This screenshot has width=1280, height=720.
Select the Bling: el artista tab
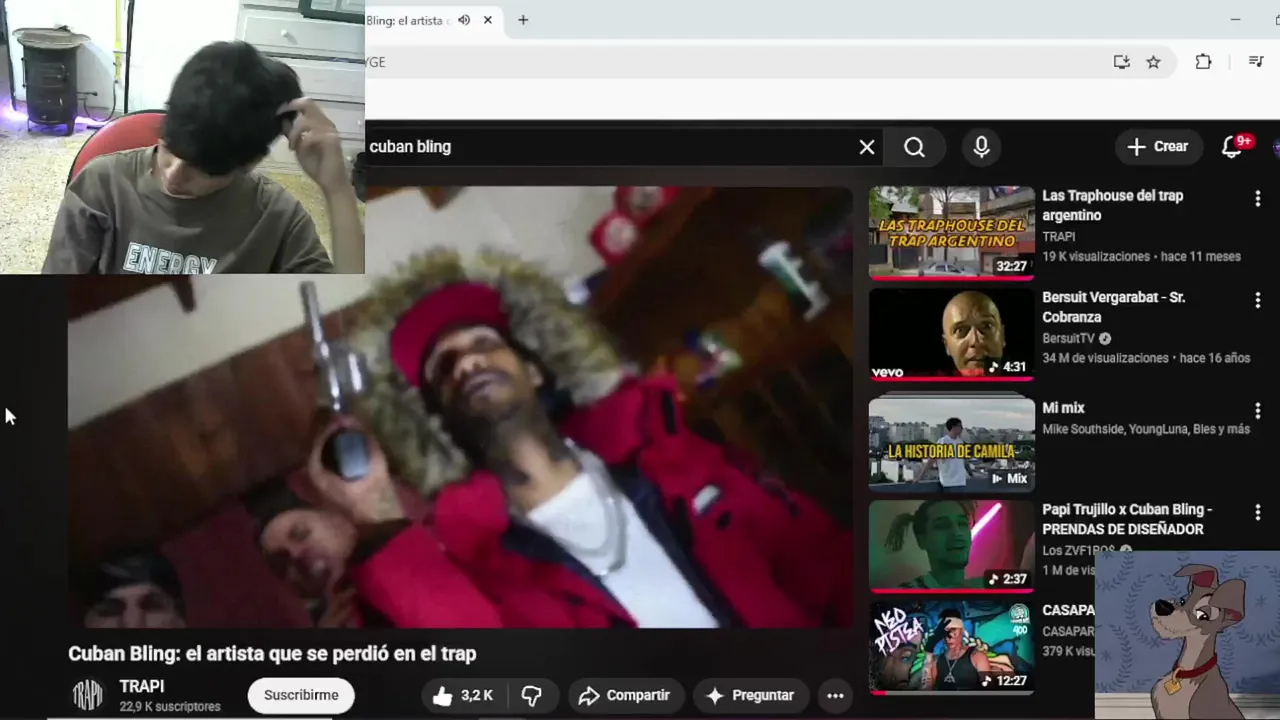point(407,20)
